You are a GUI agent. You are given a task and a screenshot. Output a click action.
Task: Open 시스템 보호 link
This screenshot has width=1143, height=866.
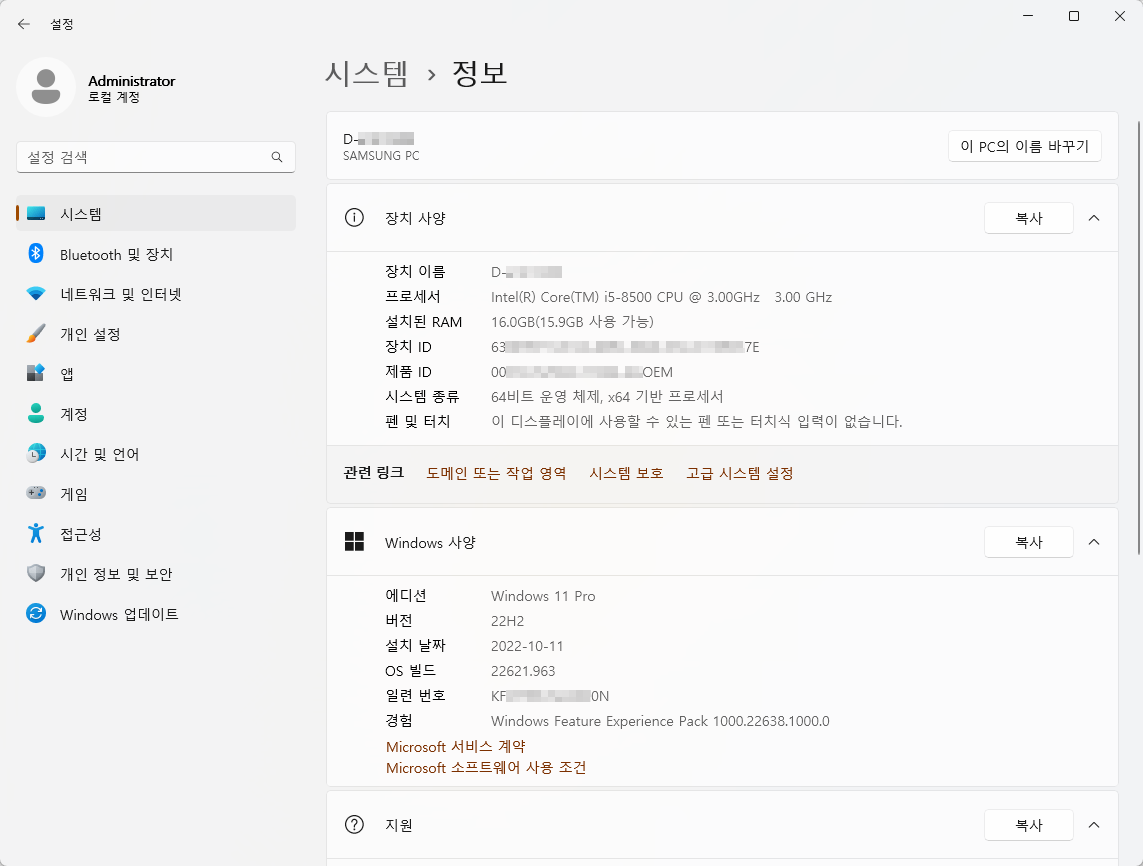pyautogui.click(x=626, y=473)
